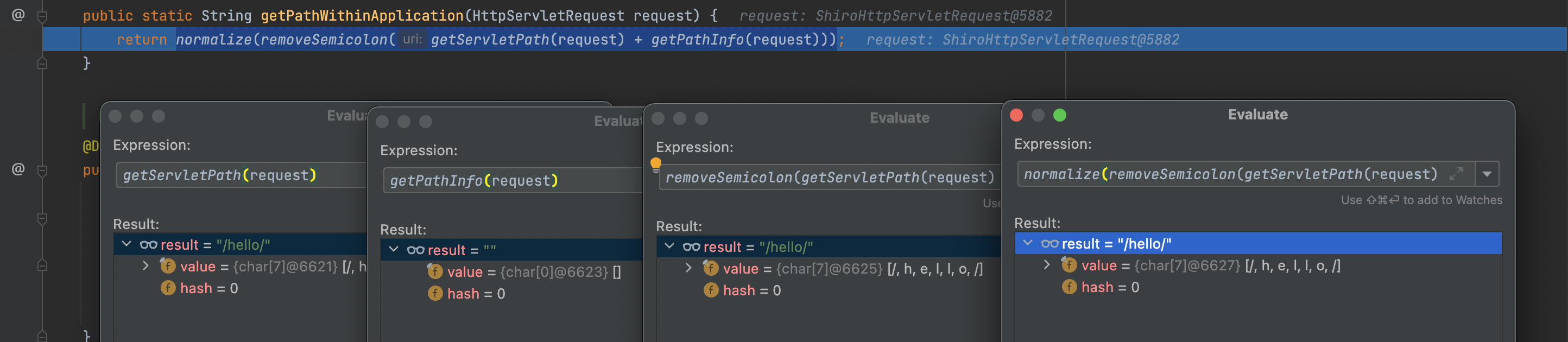Focus the getServletPath(request) expression field
This screenshot has width=1568, height=342.
[241, 175]
